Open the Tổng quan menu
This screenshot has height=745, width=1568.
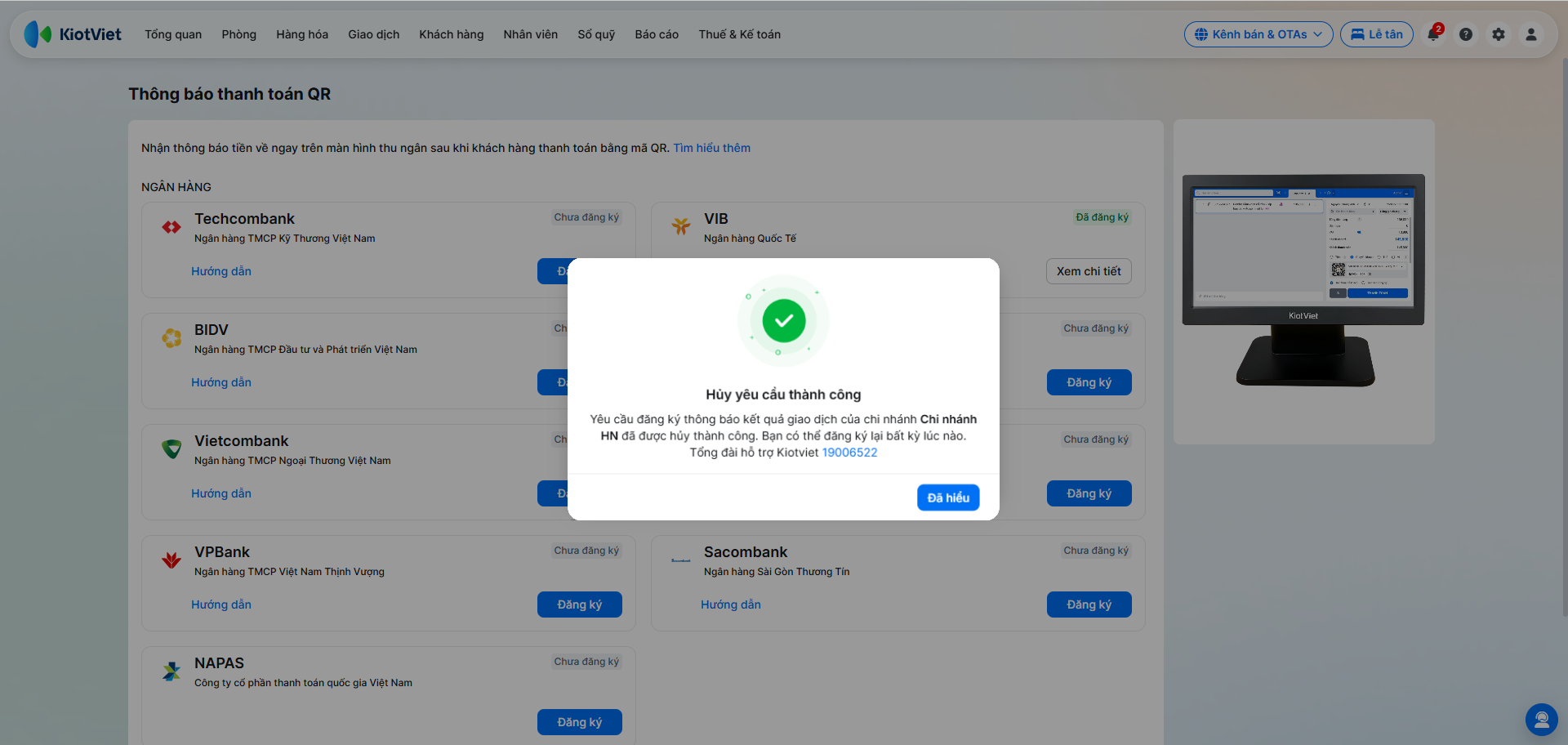click(173, 34)
